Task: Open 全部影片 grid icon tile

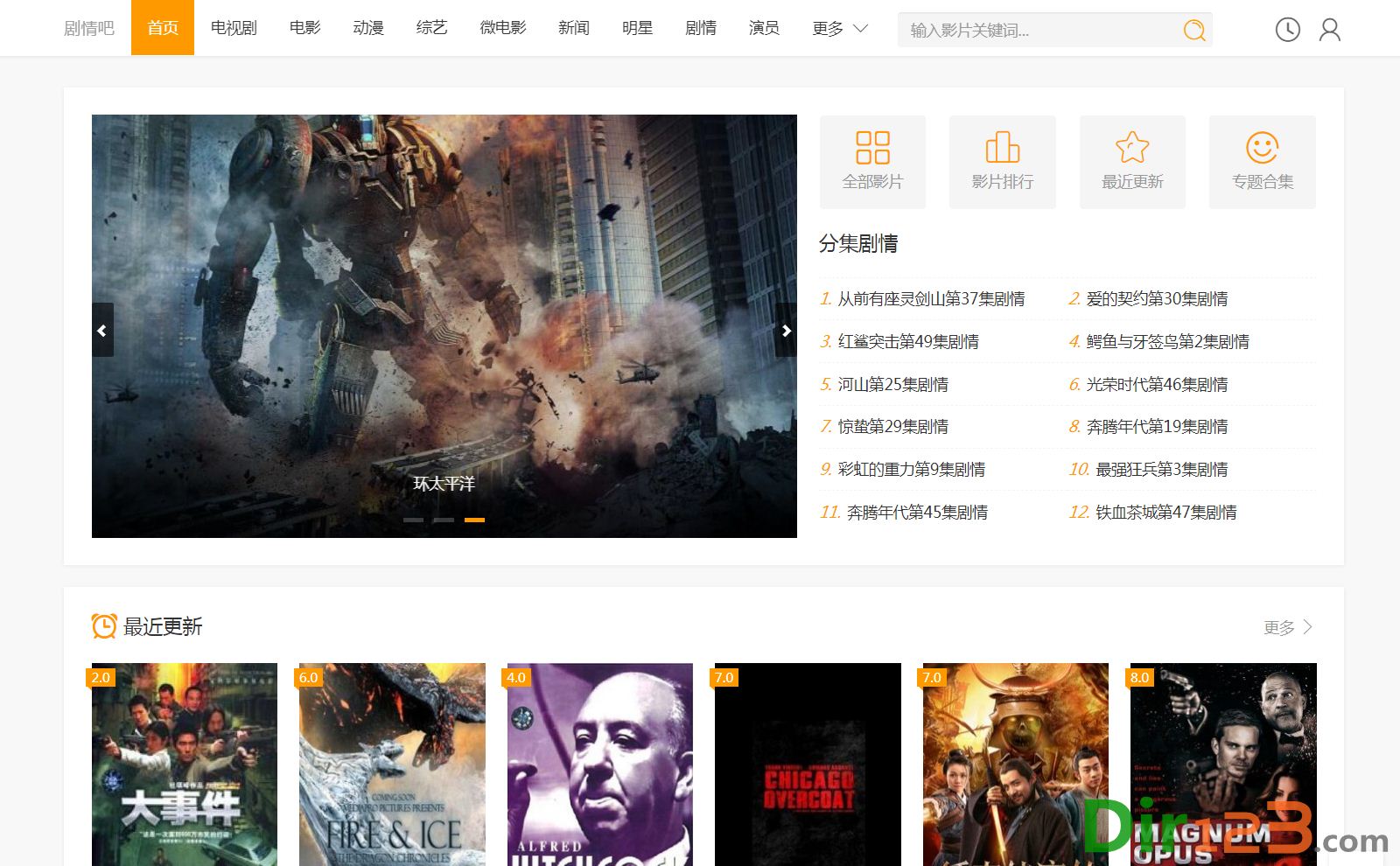Action: [872, 162]
